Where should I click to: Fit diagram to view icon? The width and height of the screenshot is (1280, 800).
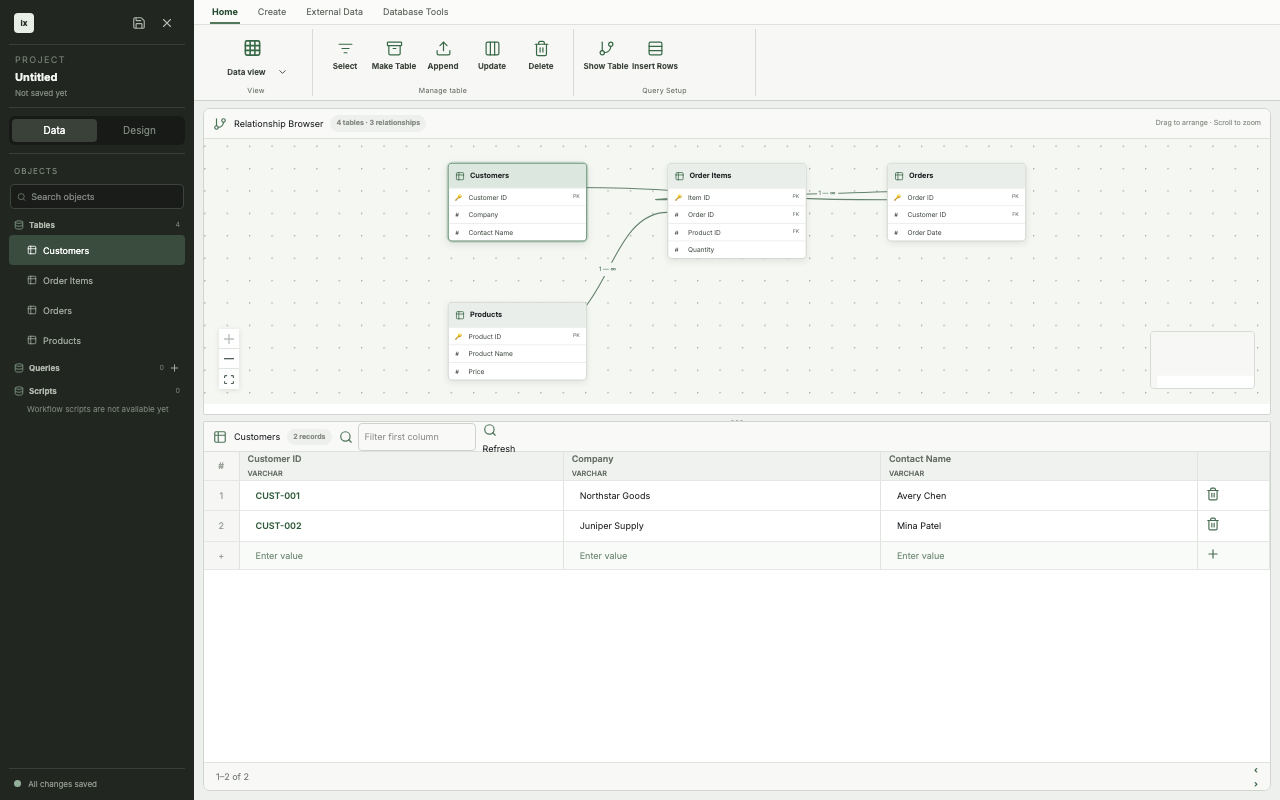pos(229,380)
